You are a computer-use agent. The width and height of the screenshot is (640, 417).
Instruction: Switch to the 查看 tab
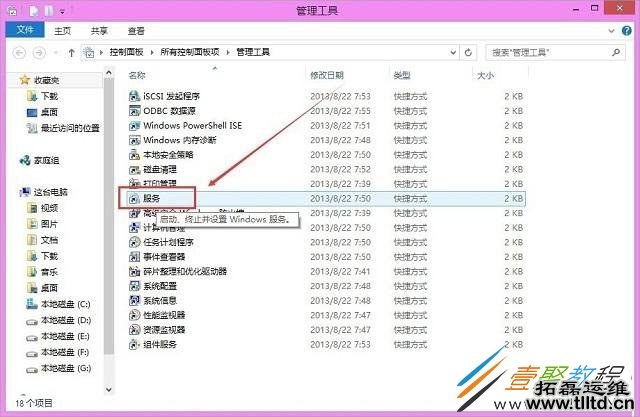pos(136,31)
